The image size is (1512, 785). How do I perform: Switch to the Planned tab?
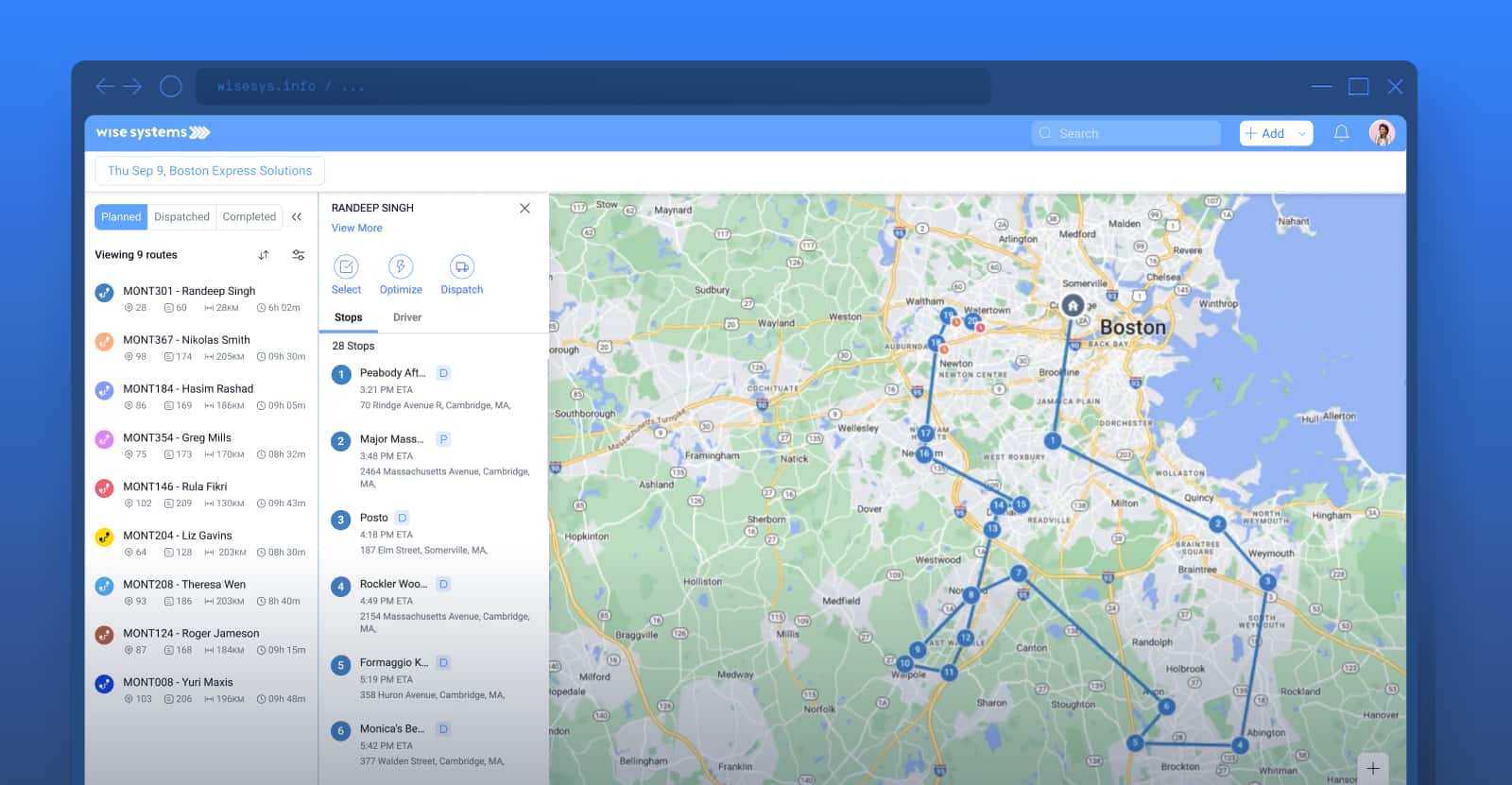pos(121,216)
